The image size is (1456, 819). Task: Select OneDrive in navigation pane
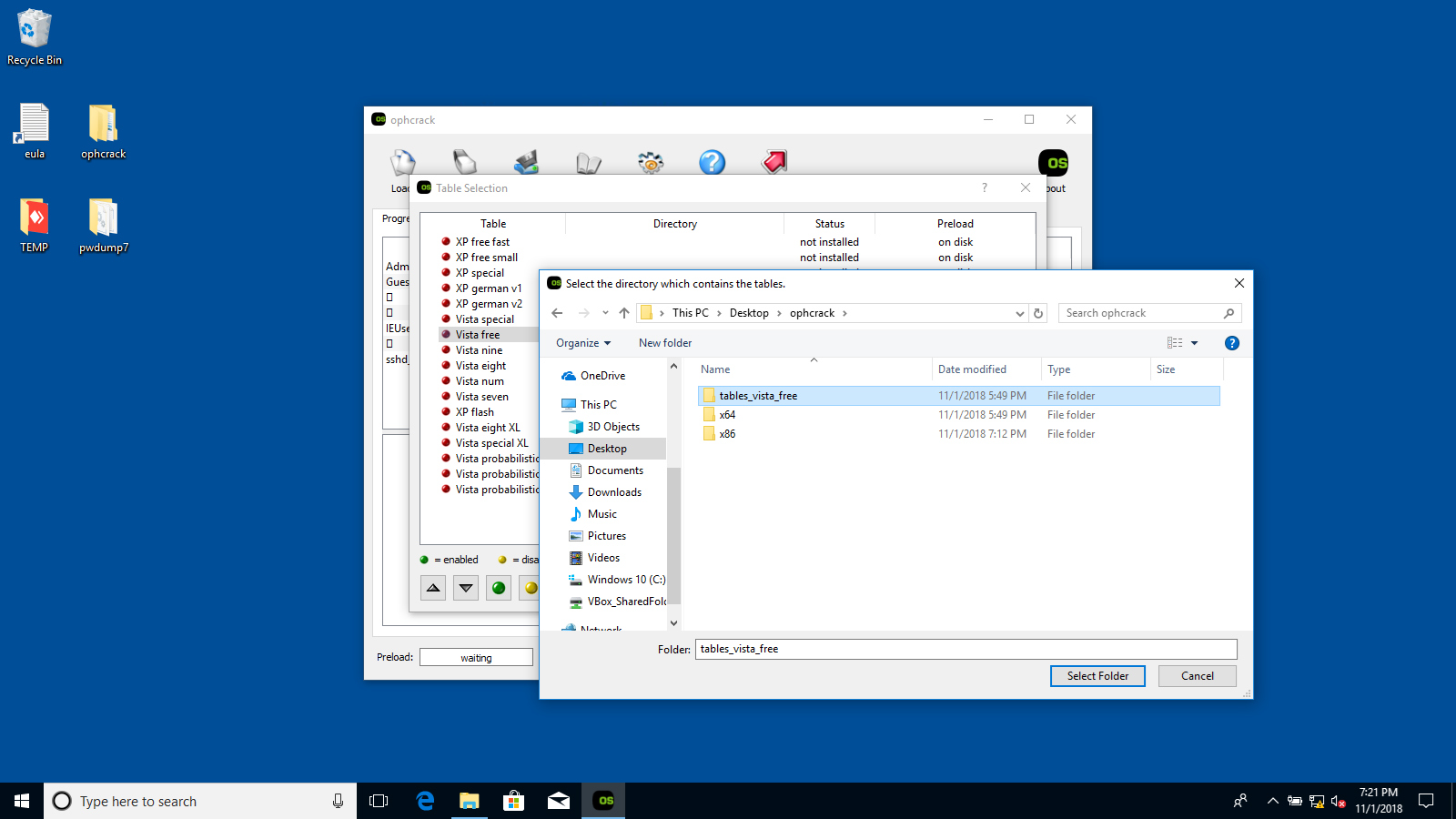pyautogui.click(x=602, y=376)
